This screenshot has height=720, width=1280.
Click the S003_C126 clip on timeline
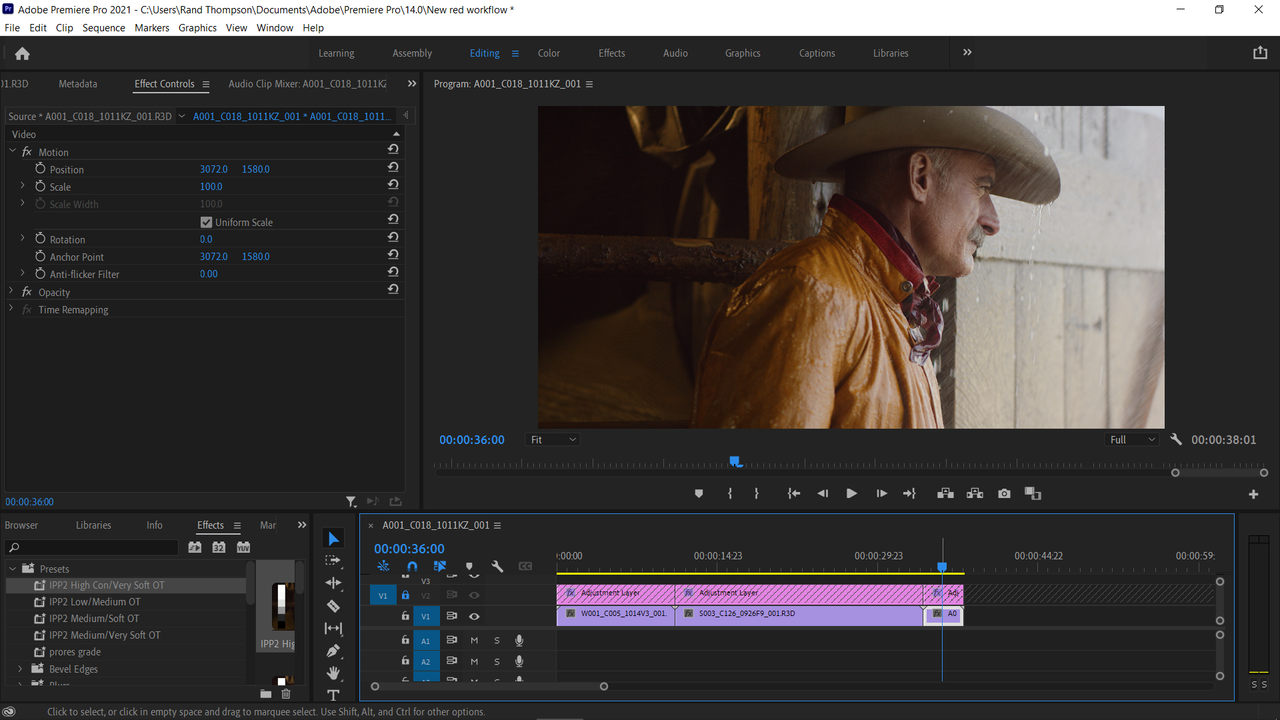coord(799,613)
